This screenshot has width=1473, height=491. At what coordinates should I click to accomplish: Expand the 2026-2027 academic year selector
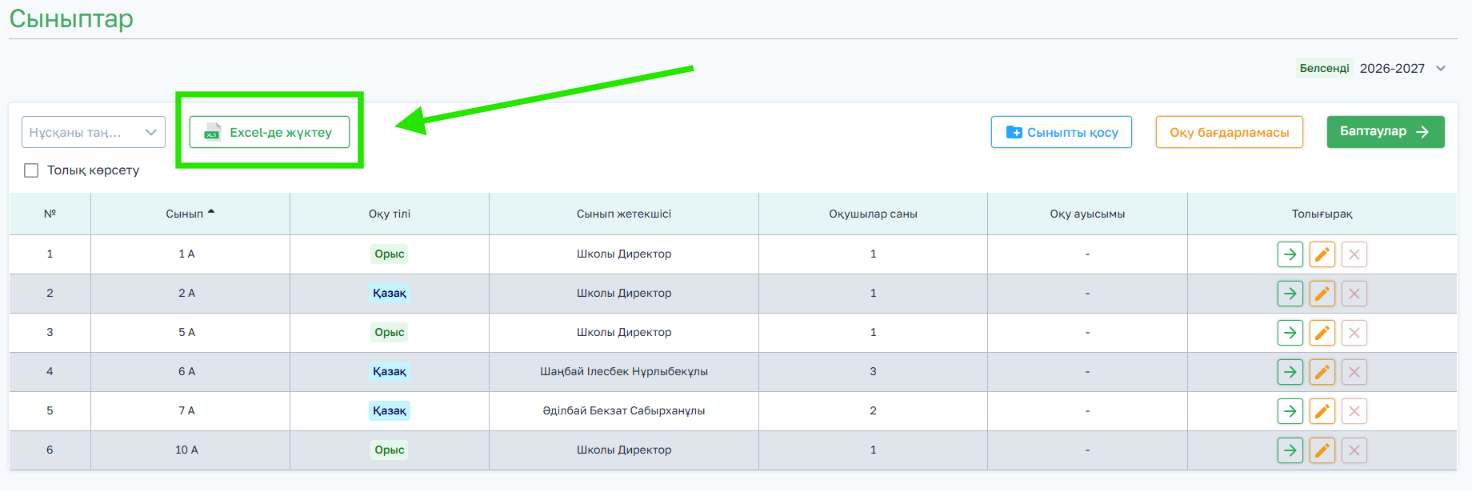(1403, 68)
